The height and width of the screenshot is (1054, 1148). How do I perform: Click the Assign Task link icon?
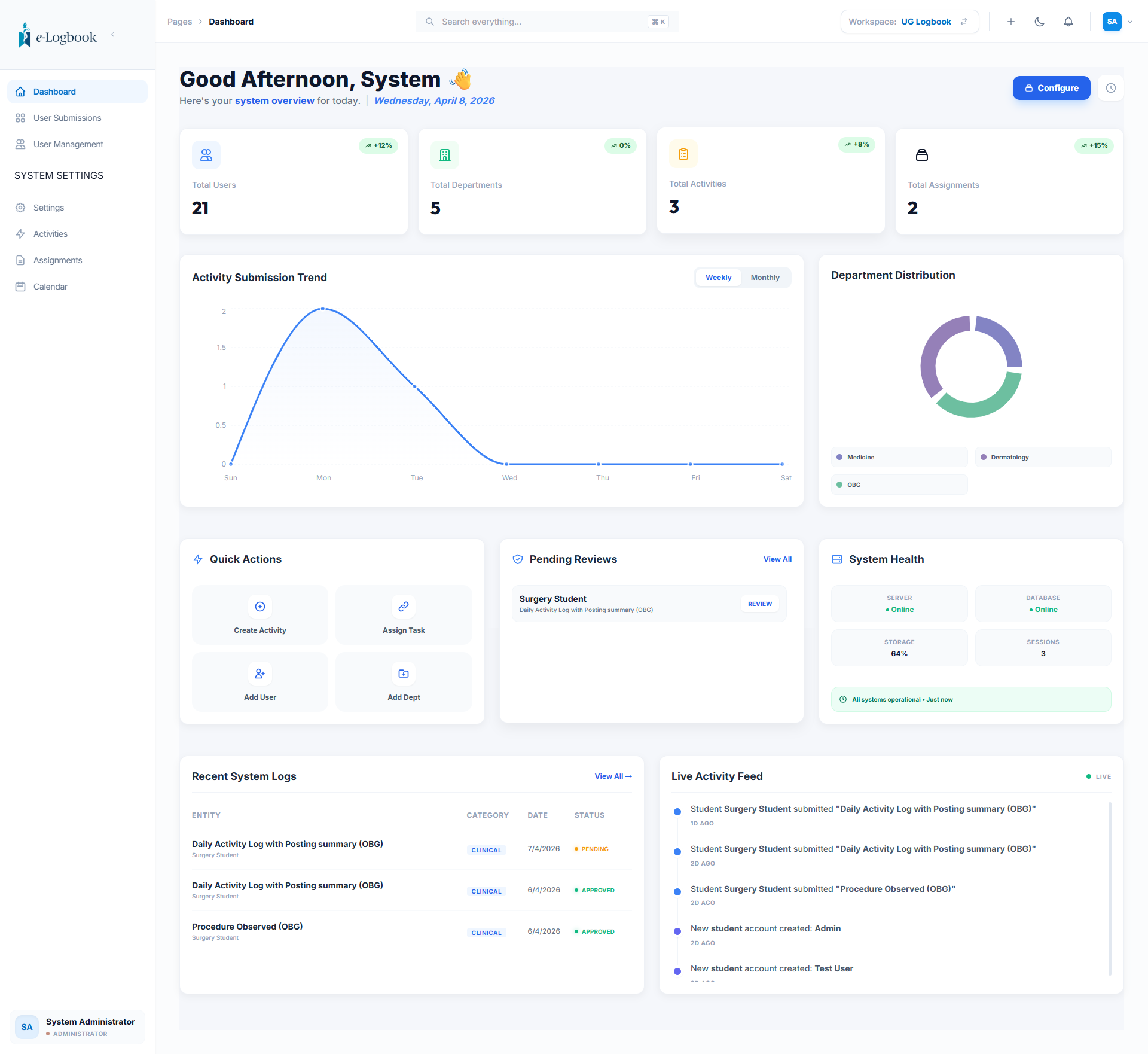(404, 607)
